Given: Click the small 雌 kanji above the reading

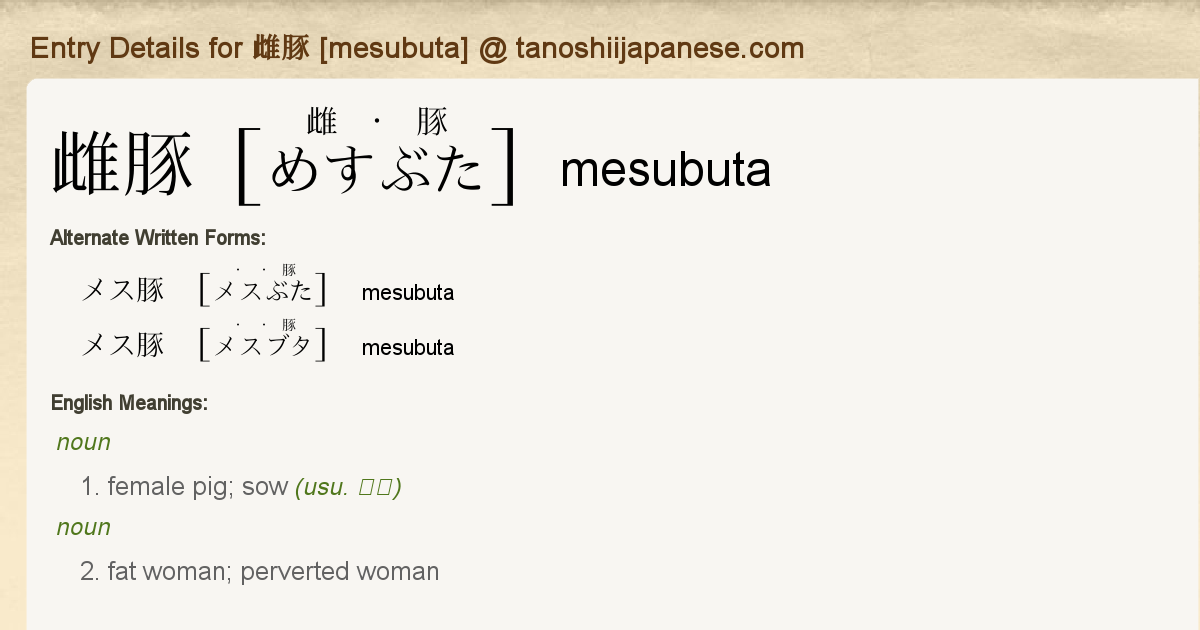Looking at the screenshot, I should point(322,122).
